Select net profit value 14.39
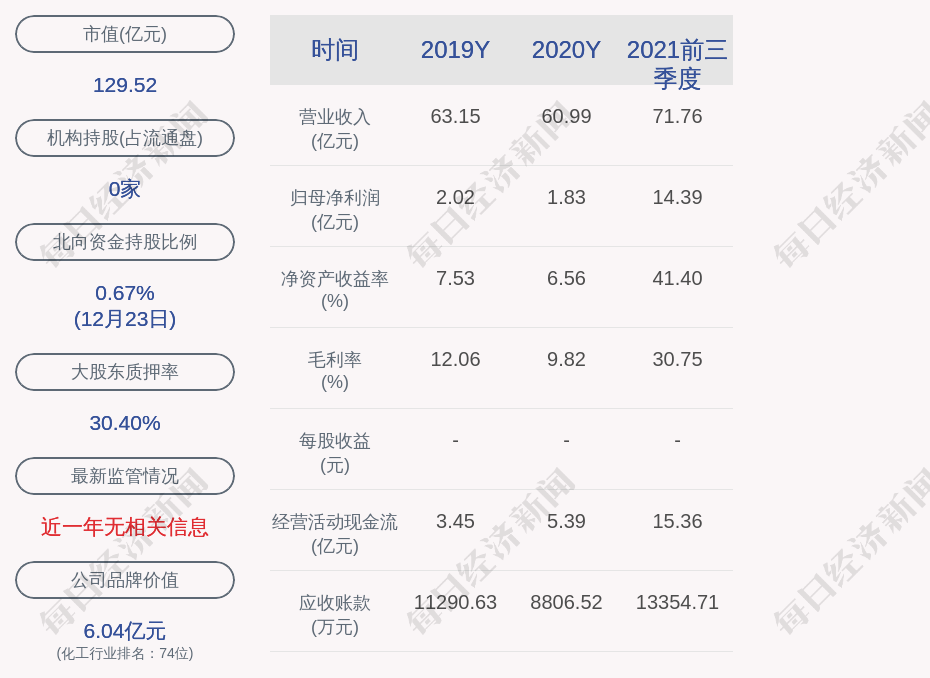This screenshot has height=678, width=930. coord(677,197)
